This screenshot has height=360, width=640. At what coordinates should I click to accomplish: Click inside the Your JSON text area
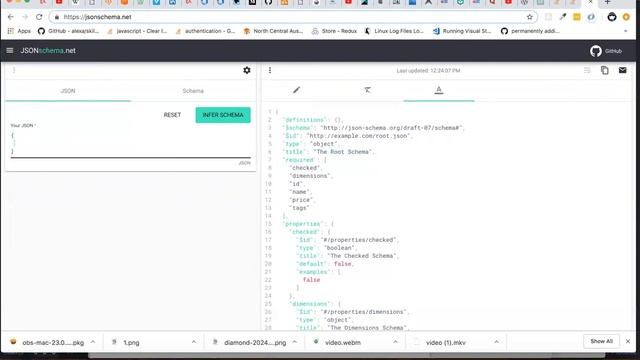[131, 143]
